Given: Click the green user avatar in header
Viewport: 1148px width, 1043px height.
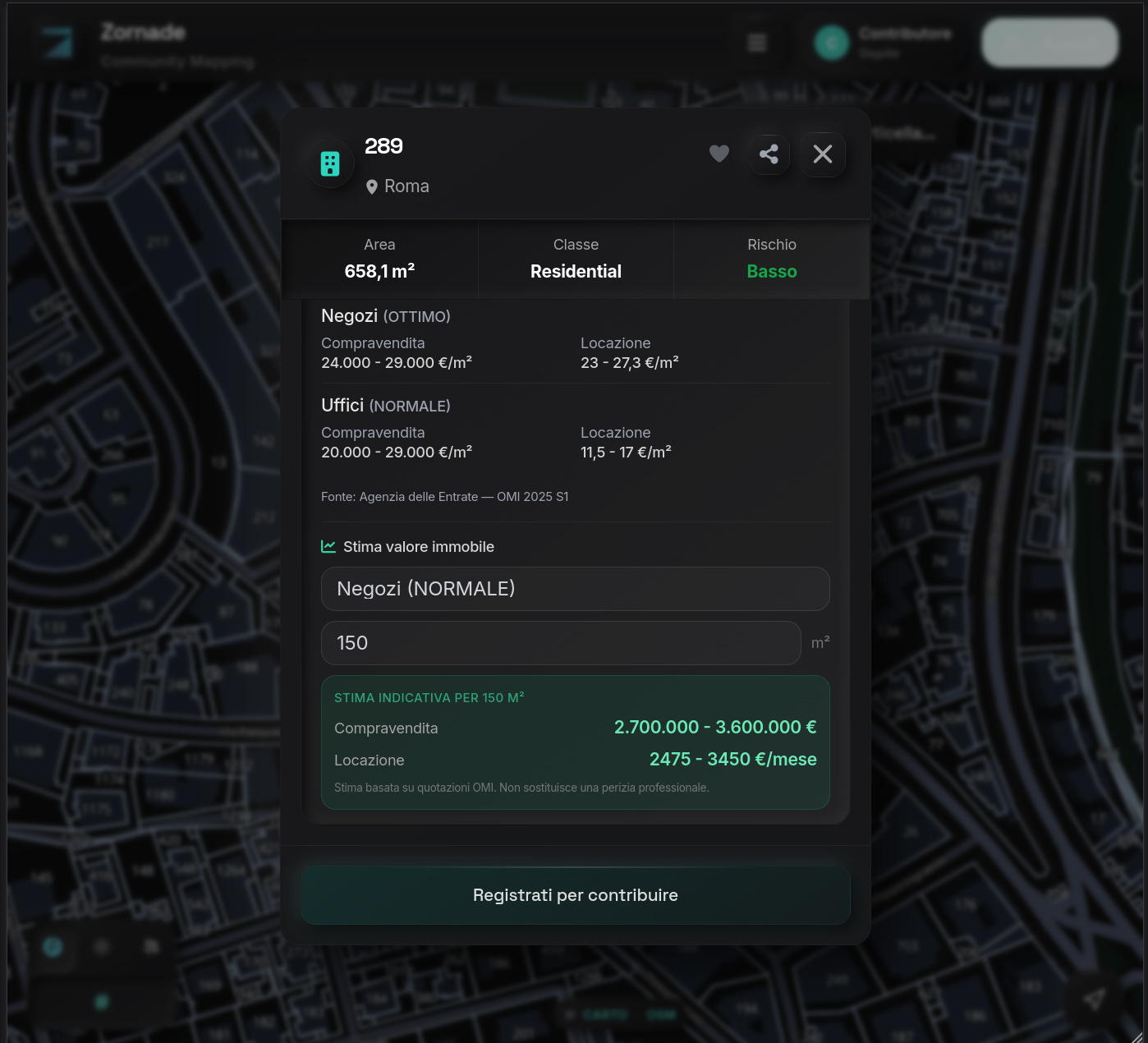Looking at the screenshot, I should (x=831, y=43).
